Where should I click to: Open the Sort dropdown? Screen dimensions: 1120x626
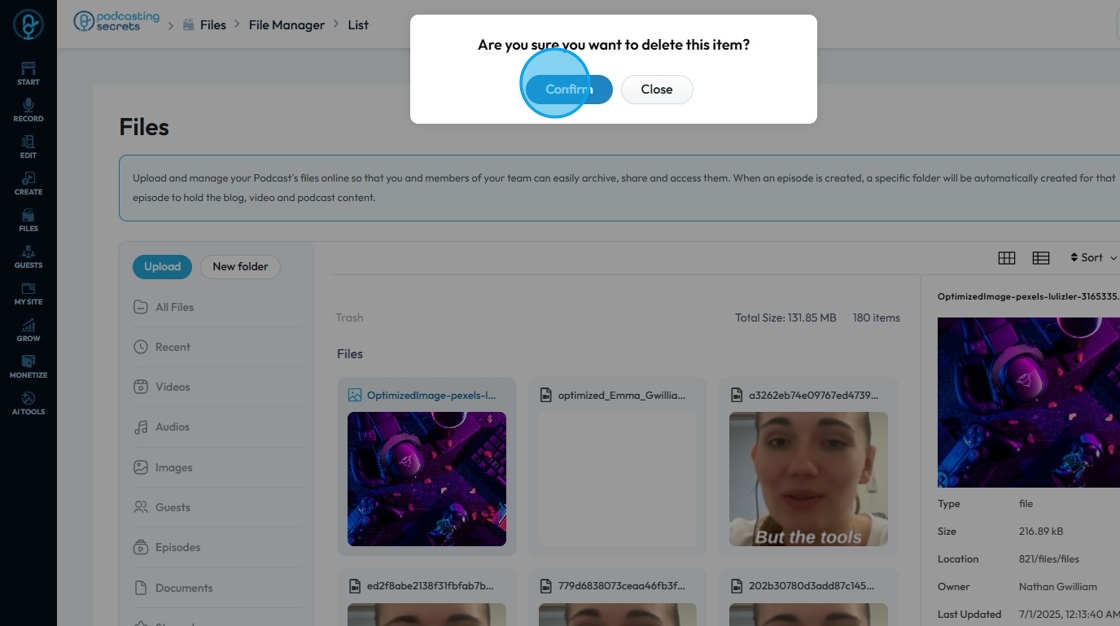[1093, 258]
